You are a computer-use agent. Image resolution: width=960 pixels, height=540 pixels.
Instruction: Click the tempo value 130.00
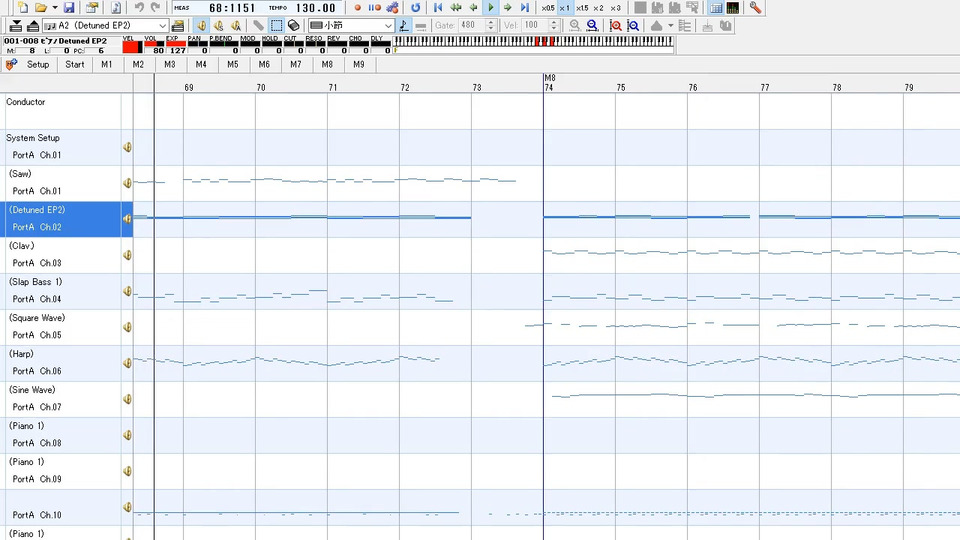tap(315, 8)
